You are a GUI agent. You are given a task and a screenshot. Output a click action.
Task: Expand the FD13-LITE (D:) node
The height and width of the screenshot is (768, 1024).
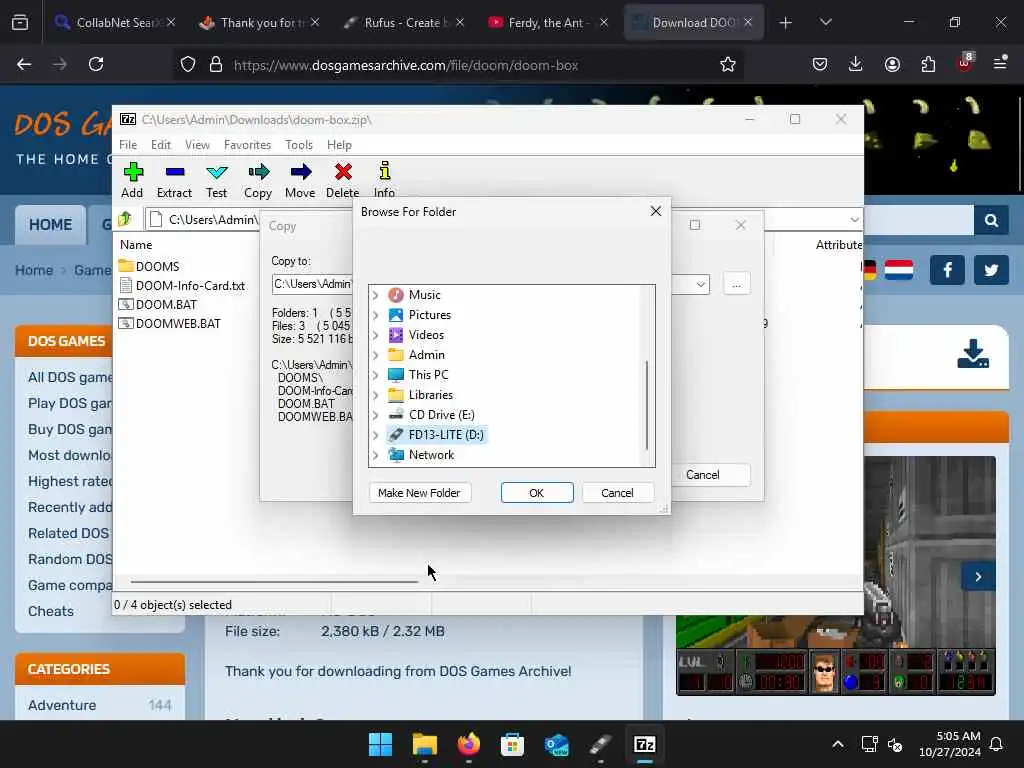376,435
